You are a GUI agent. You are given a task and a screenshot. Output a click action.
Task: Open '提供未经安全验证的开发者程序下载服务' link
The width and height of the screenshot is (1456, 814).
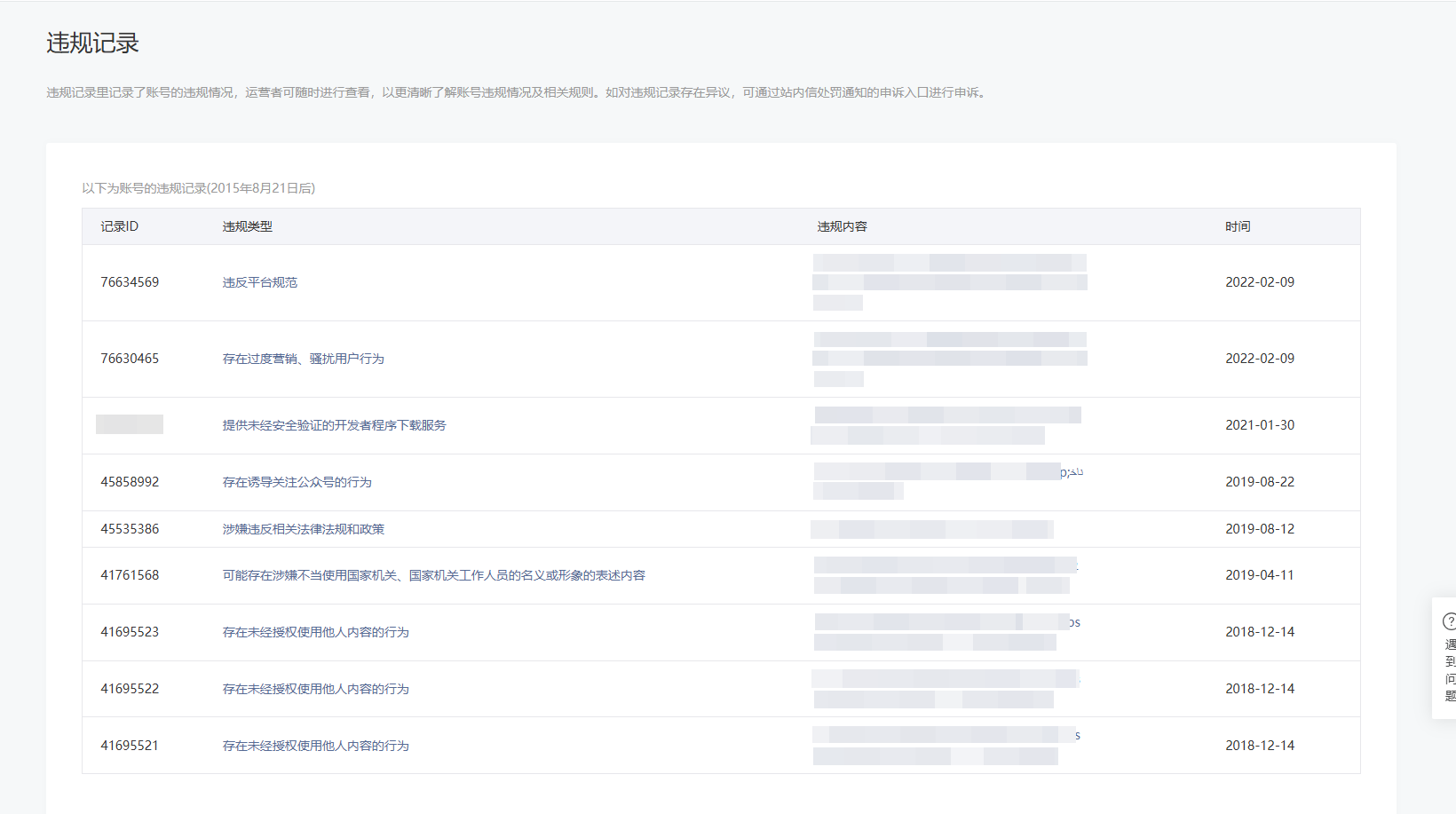[334, 425]
